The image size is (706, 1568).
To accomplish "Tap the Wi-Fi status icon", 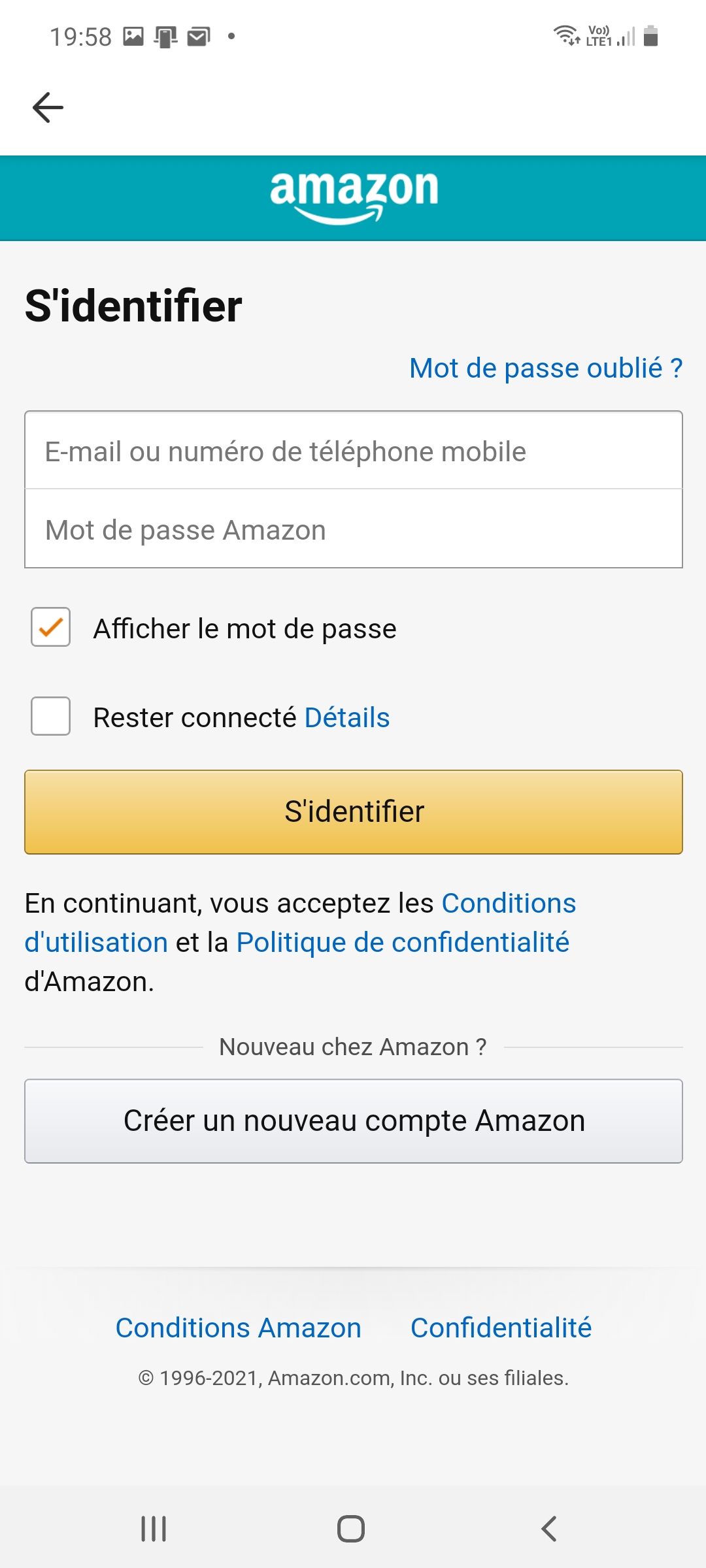I will [566, 35].
